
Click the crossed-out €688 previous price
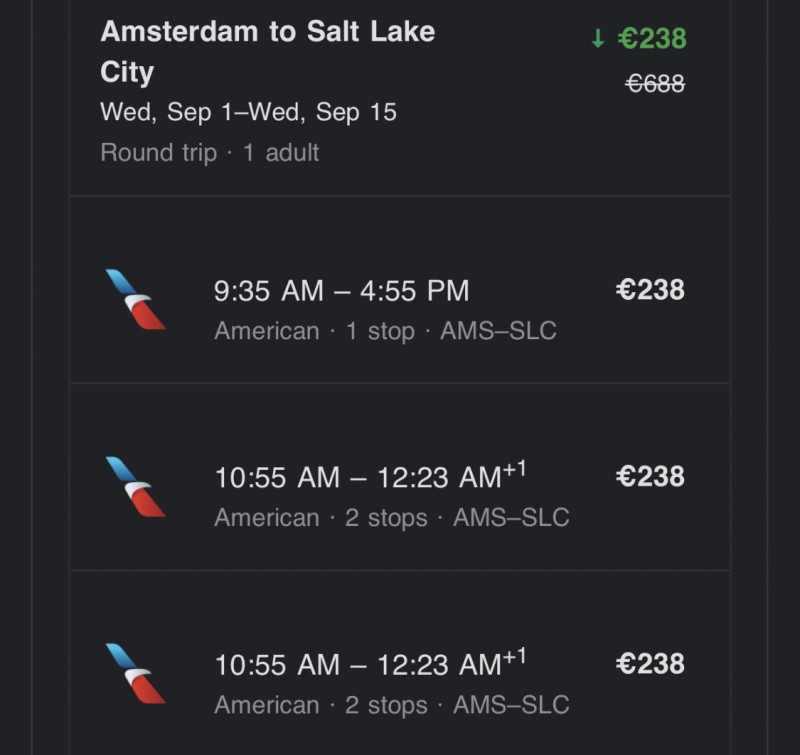[x=655, y=84]
